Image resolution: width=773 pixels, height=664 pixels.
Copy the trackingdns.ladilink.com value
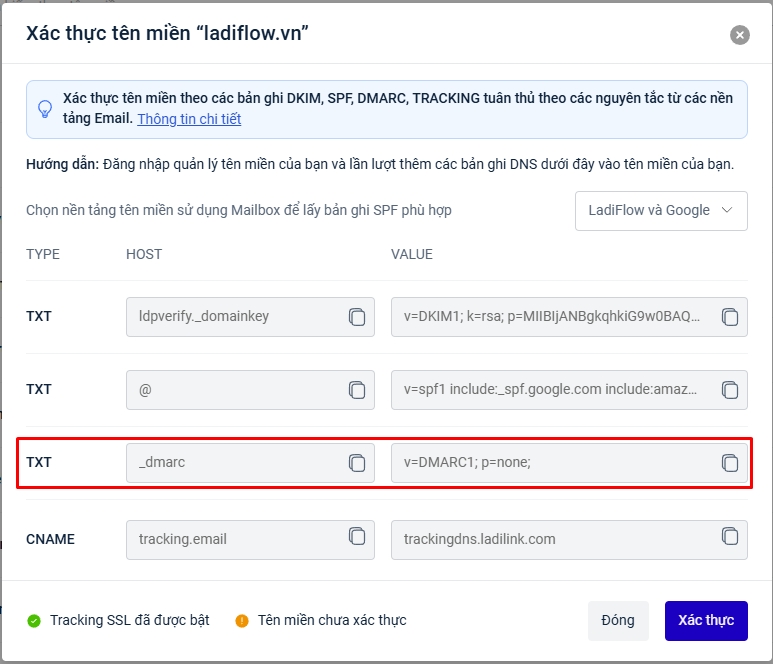tap(730, 537)
